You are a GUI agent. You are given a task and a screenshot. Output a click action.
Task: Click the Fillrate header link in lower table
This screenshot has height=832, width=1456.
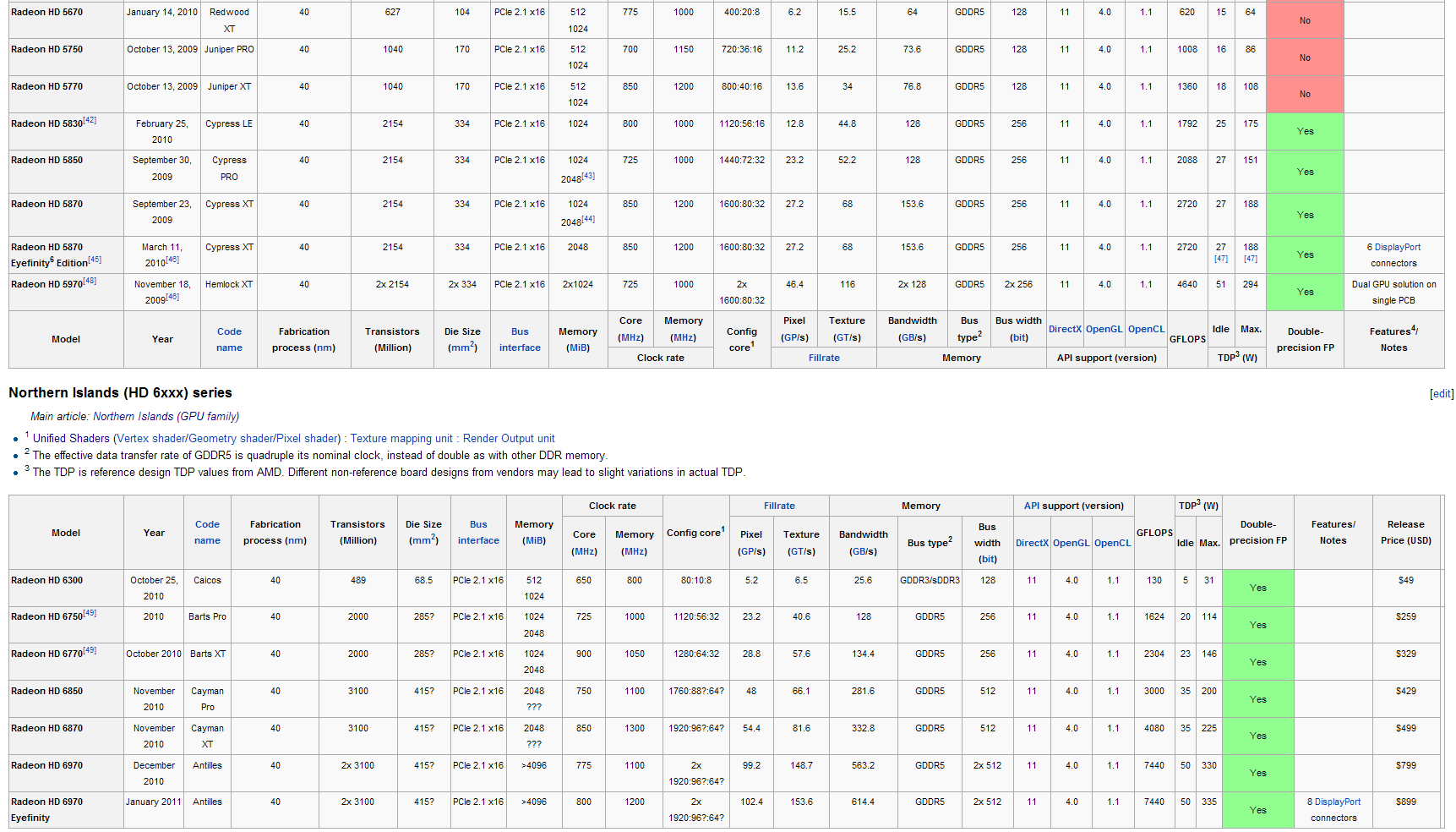tap(779, 506)
